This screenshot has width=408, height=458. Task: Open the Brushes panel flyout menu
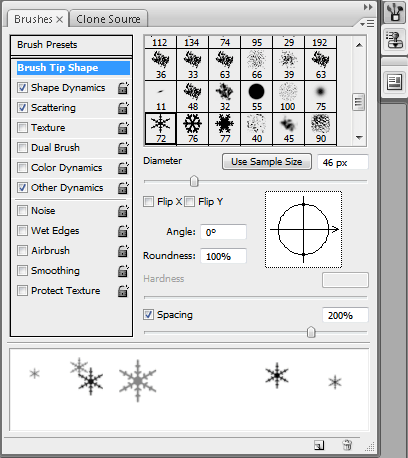coord(367,24)
